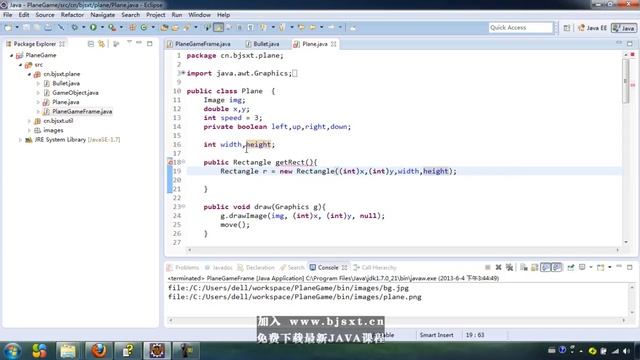This screenshot has height=360, width=640.
Task: Open the Open Console dropdown arrow
Action: (x=610, y=267)
